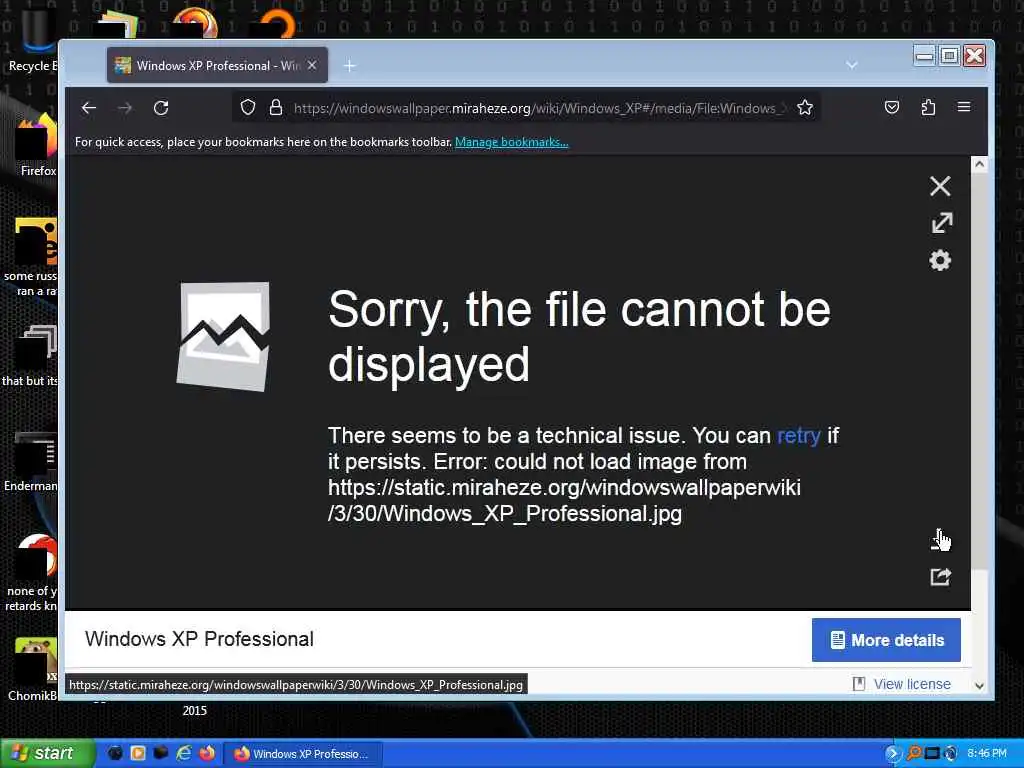The width and height of the screenshot is (1024, 768).
Task: Select the Windows XP Professio... taskbar button
Action: pos(302,754)
